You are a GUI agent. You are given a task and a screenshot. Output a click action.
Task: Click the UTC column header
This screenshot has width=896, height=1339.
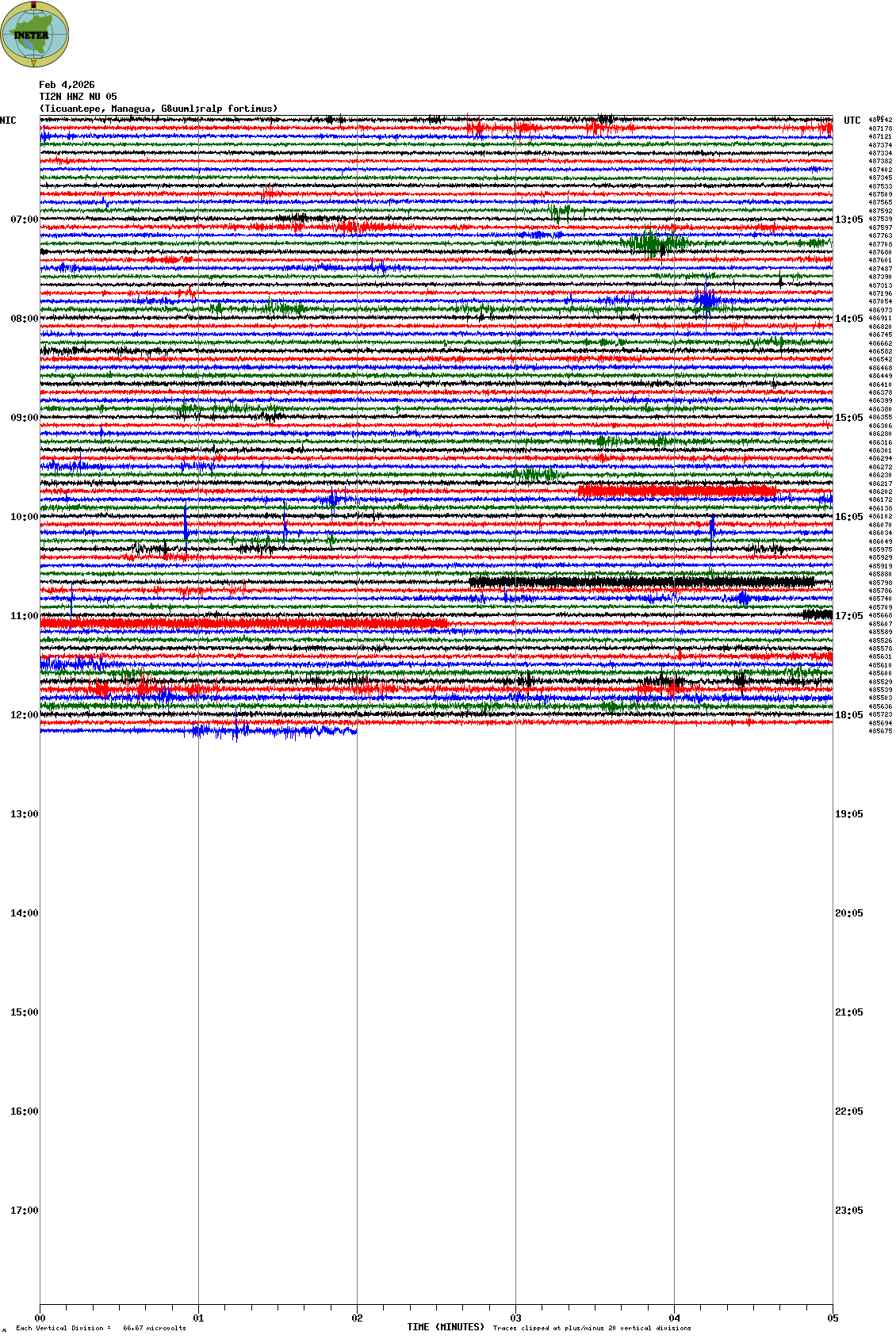click(852, 121)
